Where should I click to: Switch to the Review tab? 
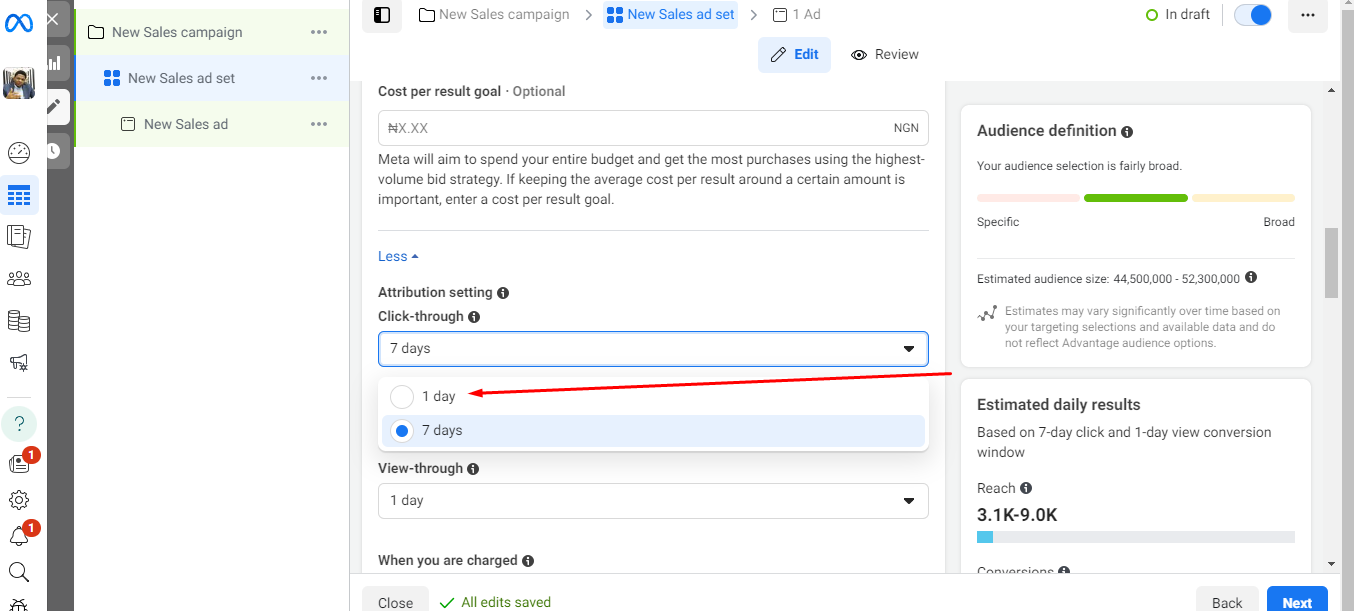(x=885, y=55)
